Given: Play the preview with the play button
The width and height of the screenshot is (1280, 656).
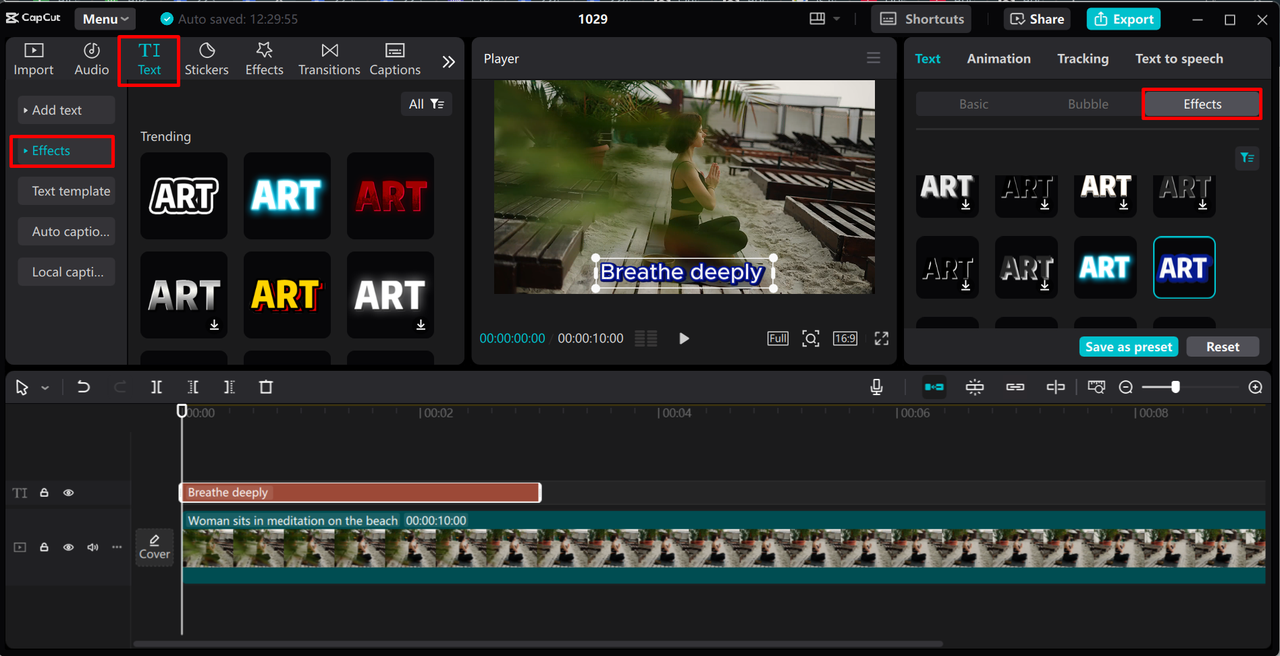Looking at the screenshot, I should (684, 339).
